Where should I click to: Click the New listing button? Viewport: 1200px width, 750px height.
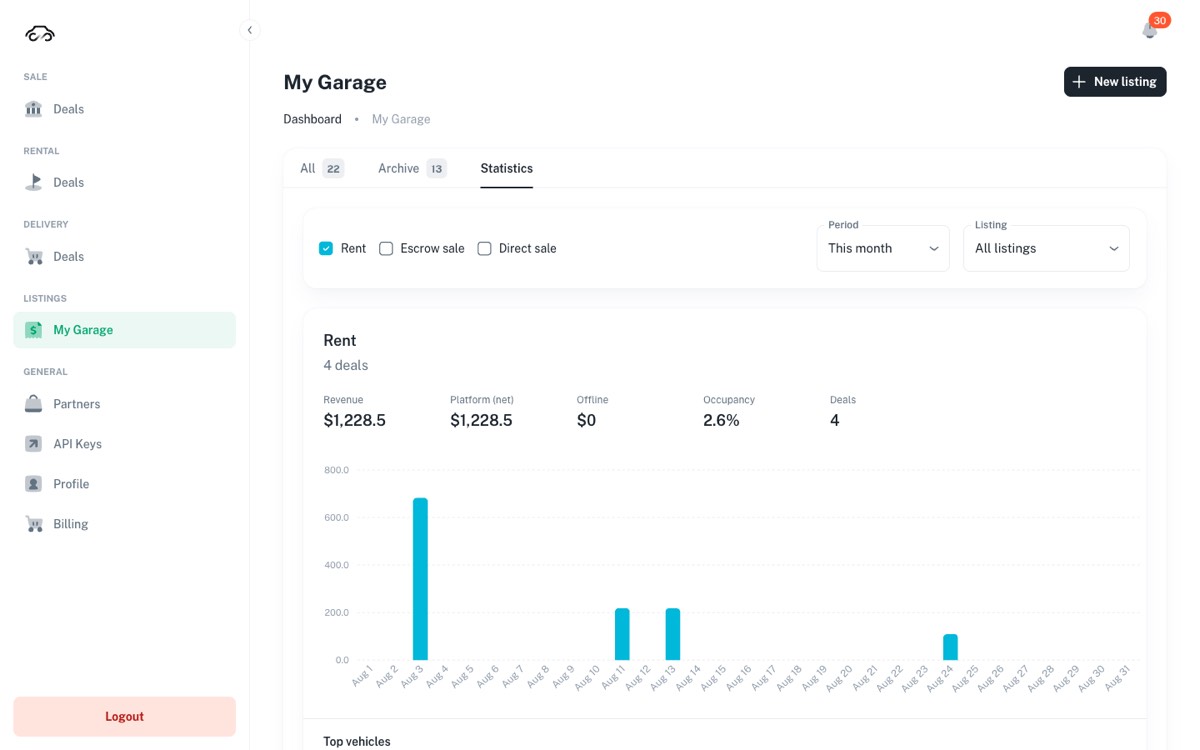(x=1115, y=82)
